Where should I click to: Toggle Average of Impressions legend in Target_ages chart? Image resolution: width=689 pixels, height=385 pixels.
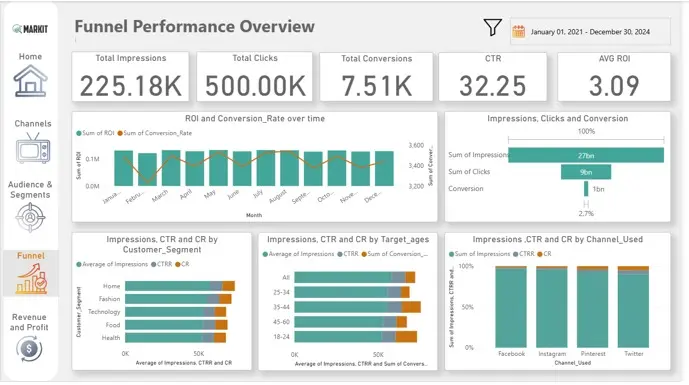298,254
